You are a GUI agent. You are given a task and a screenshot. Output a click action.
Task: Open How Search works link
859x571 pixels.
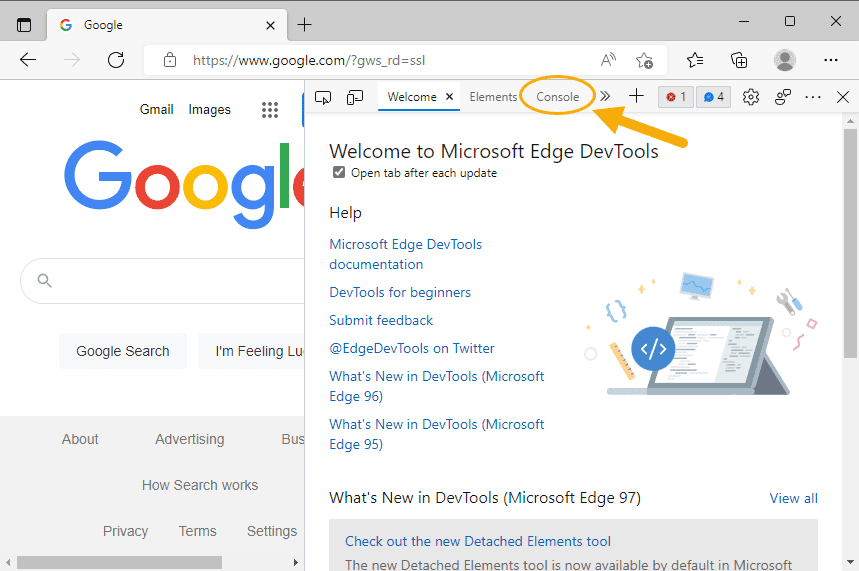click(x=200, y=486)
